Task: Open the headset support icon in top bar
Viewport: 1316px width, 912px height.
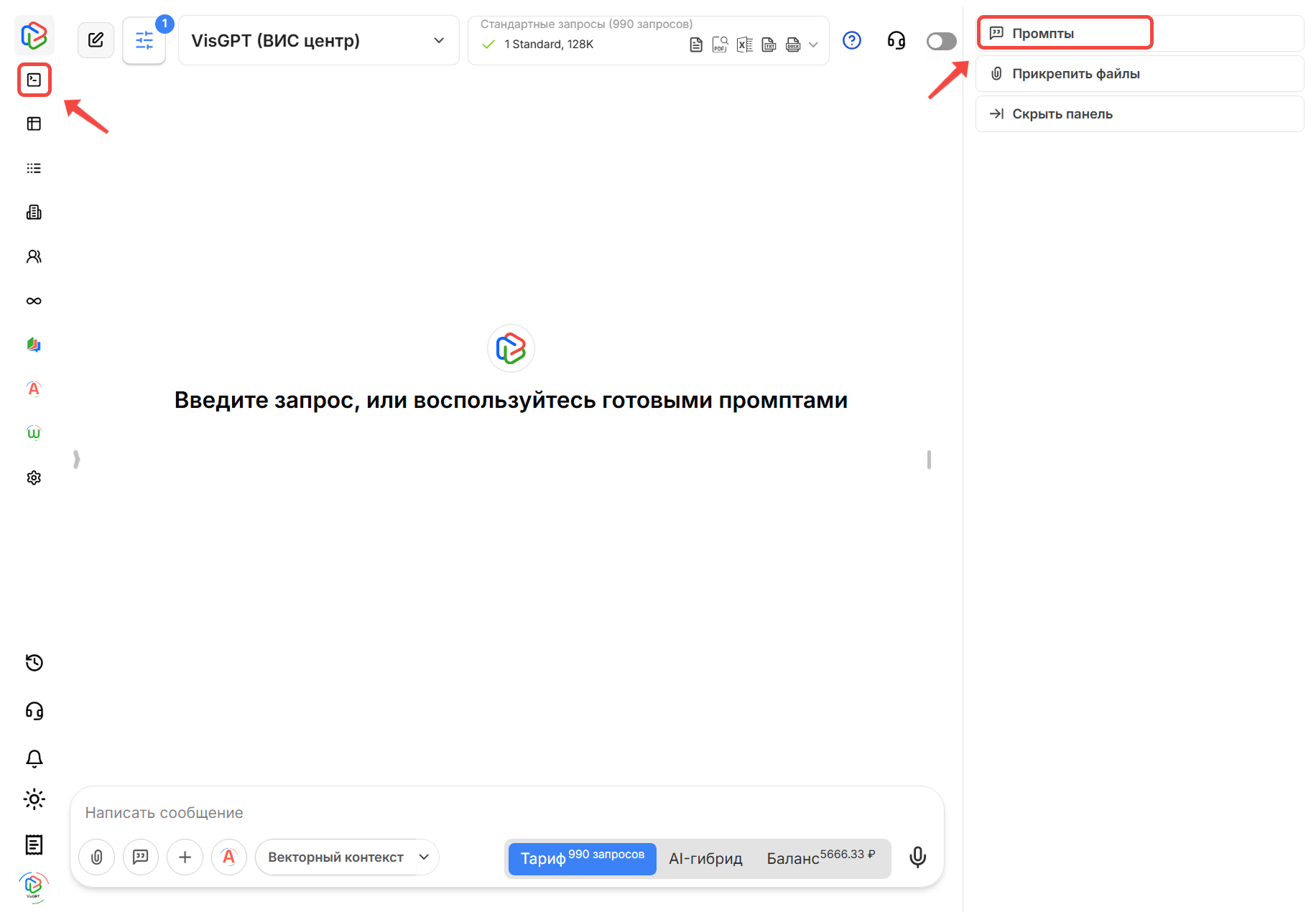Action: click(x=896, y=40)
